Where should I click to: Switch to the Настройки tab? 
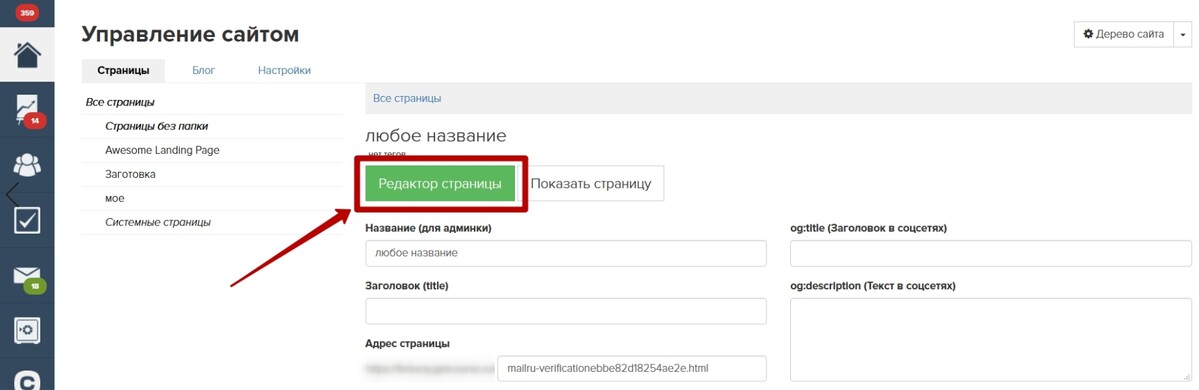(x=284, y=70)
